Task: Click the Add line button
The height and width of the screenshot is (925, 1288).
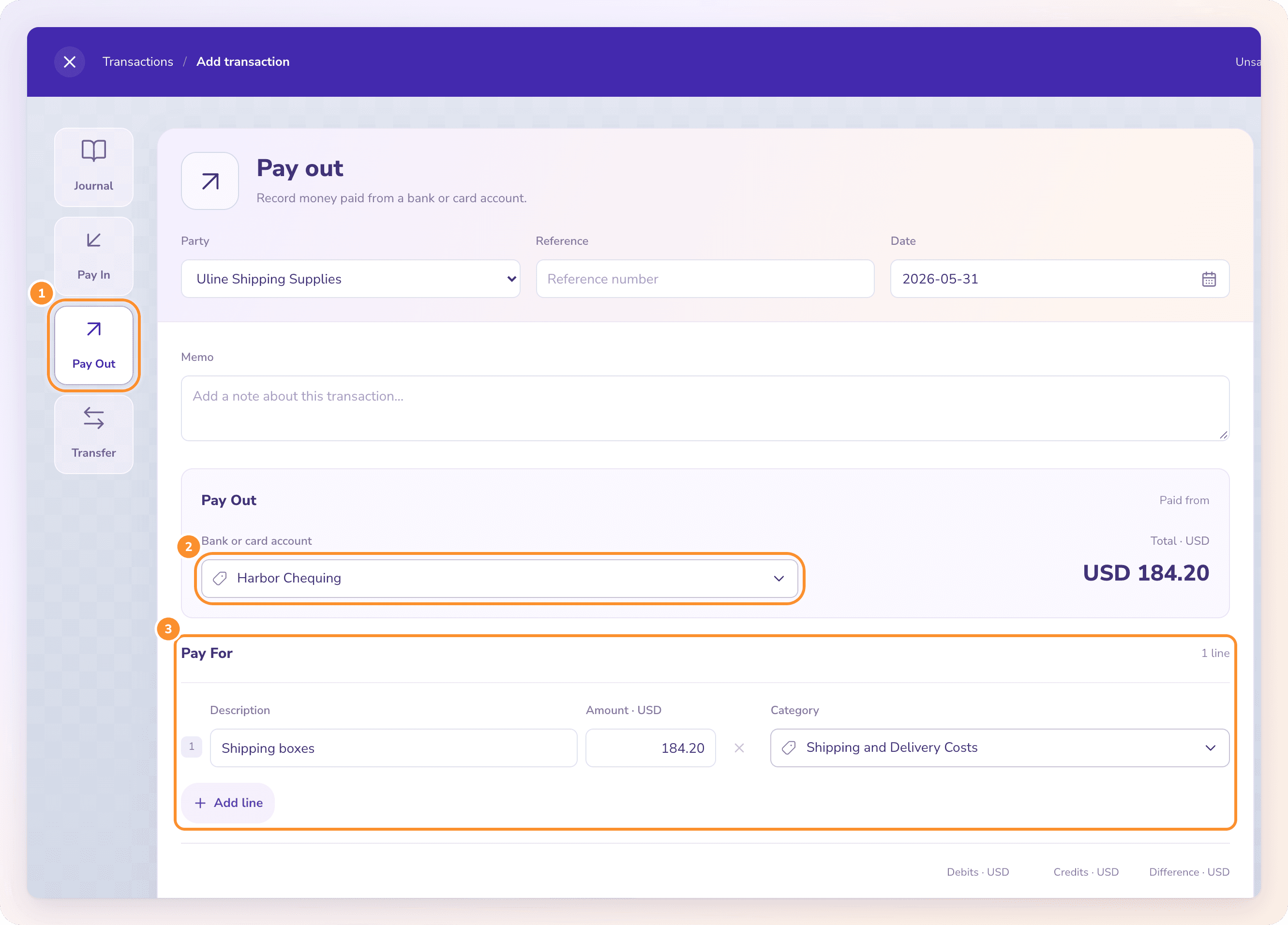Action: click(x=228, y=803)
